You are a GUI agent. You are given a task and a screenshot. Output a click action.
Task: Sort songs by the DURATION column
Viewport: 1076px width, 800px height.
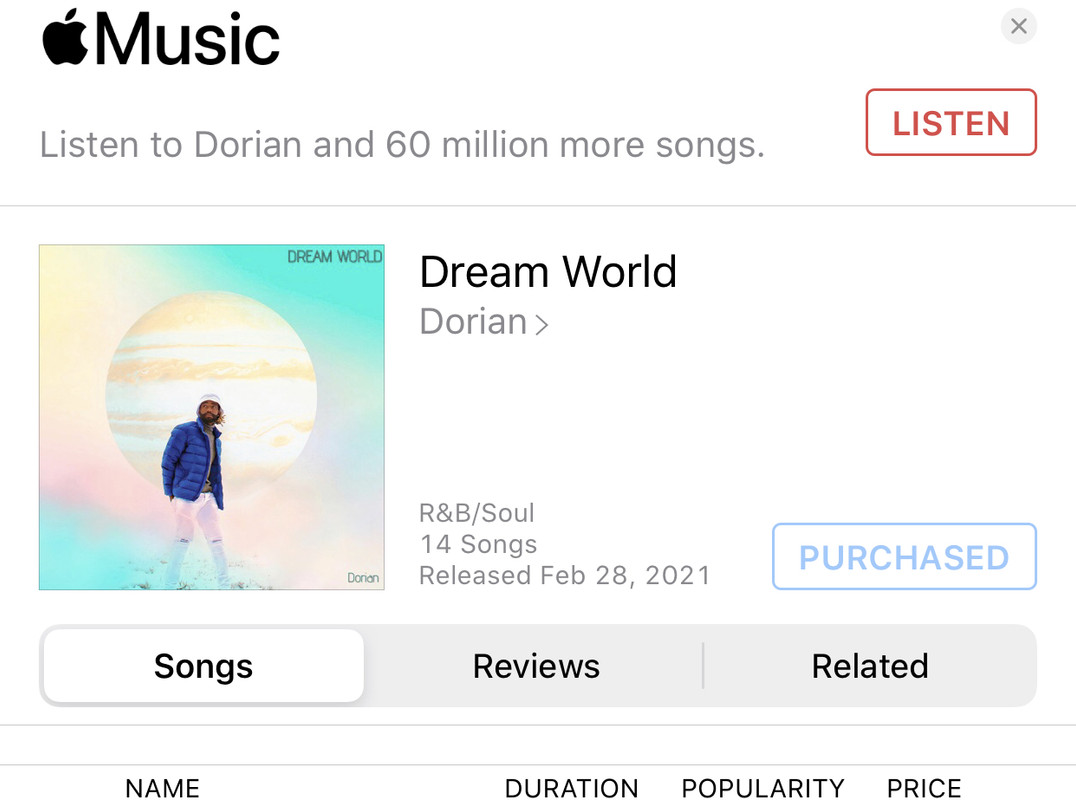(x=572, y=788)
